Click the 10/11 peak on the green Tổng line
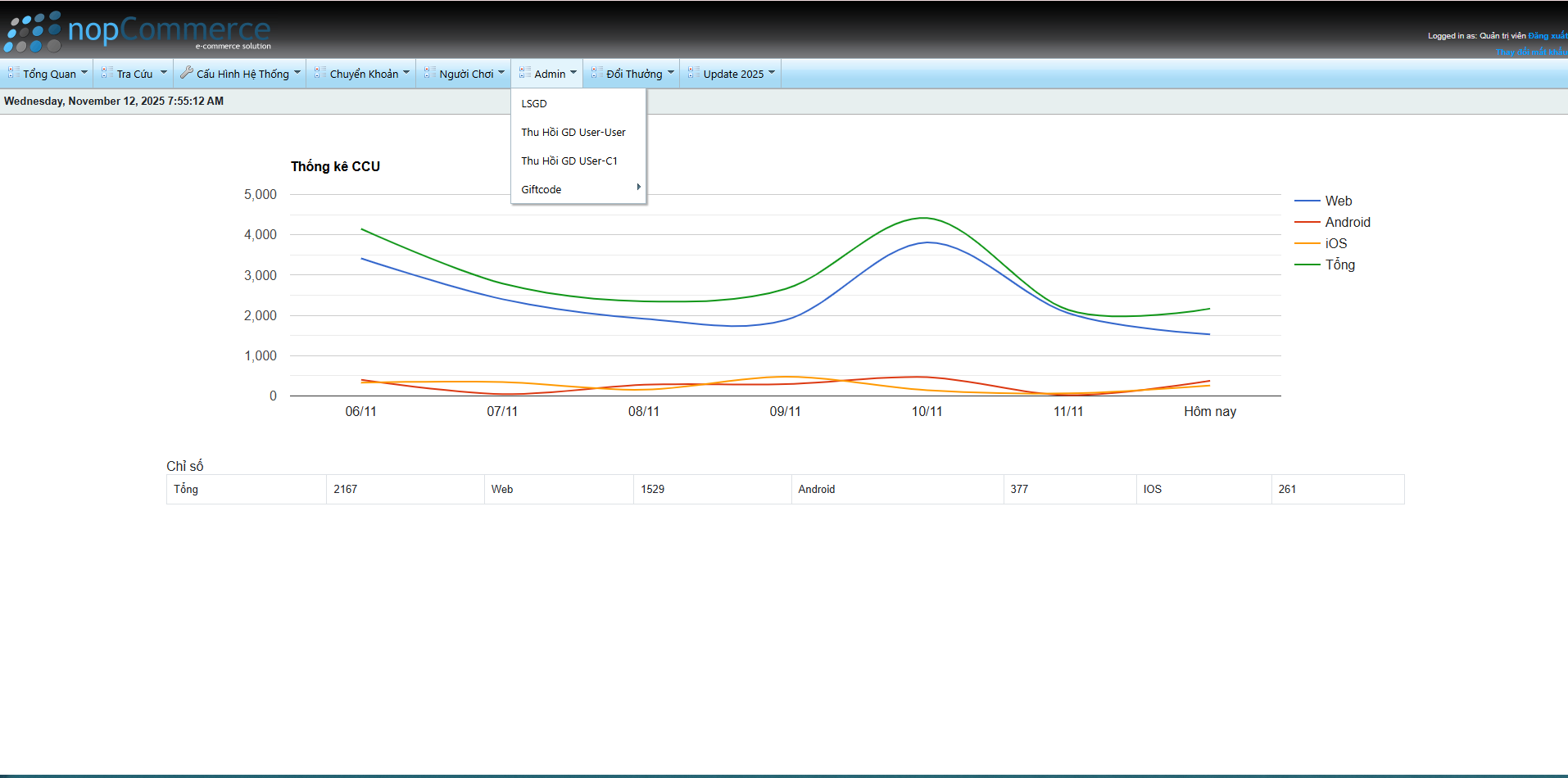The width and height of the screenshot is (1568, 778). coord(925,218)
